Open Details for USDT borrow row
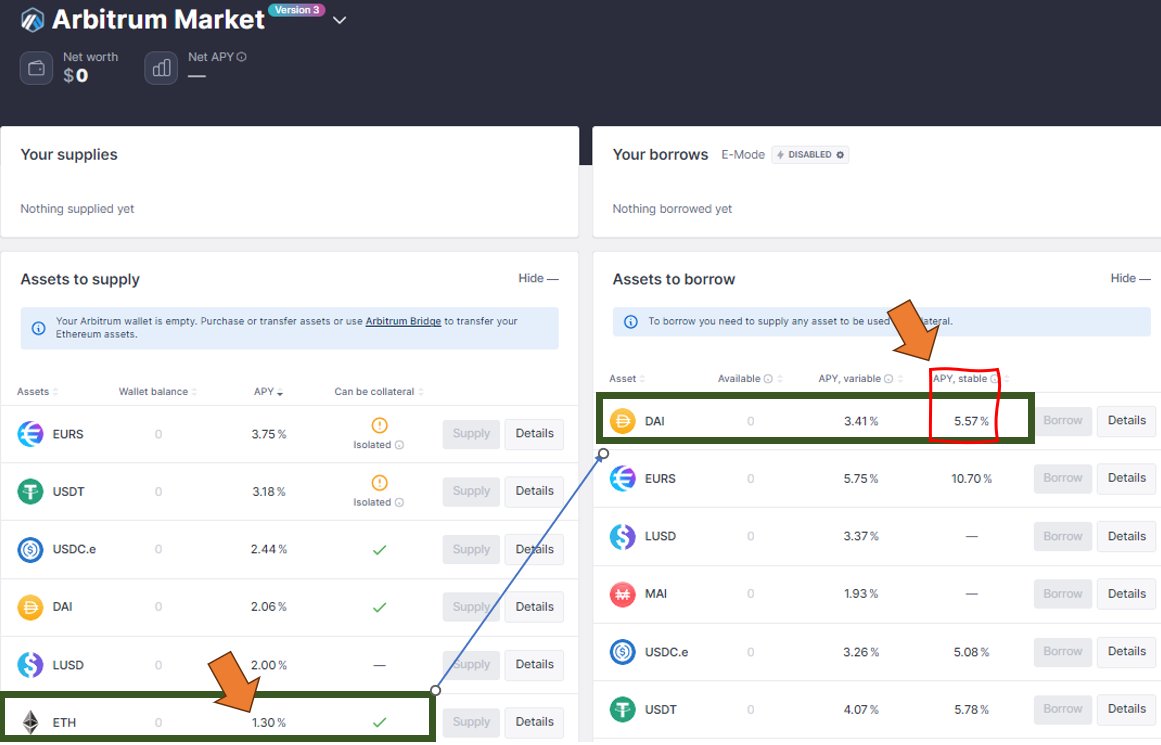The width and height of the screenshot is (1161, 745). pyautogui.click(x=1126, y=709)
